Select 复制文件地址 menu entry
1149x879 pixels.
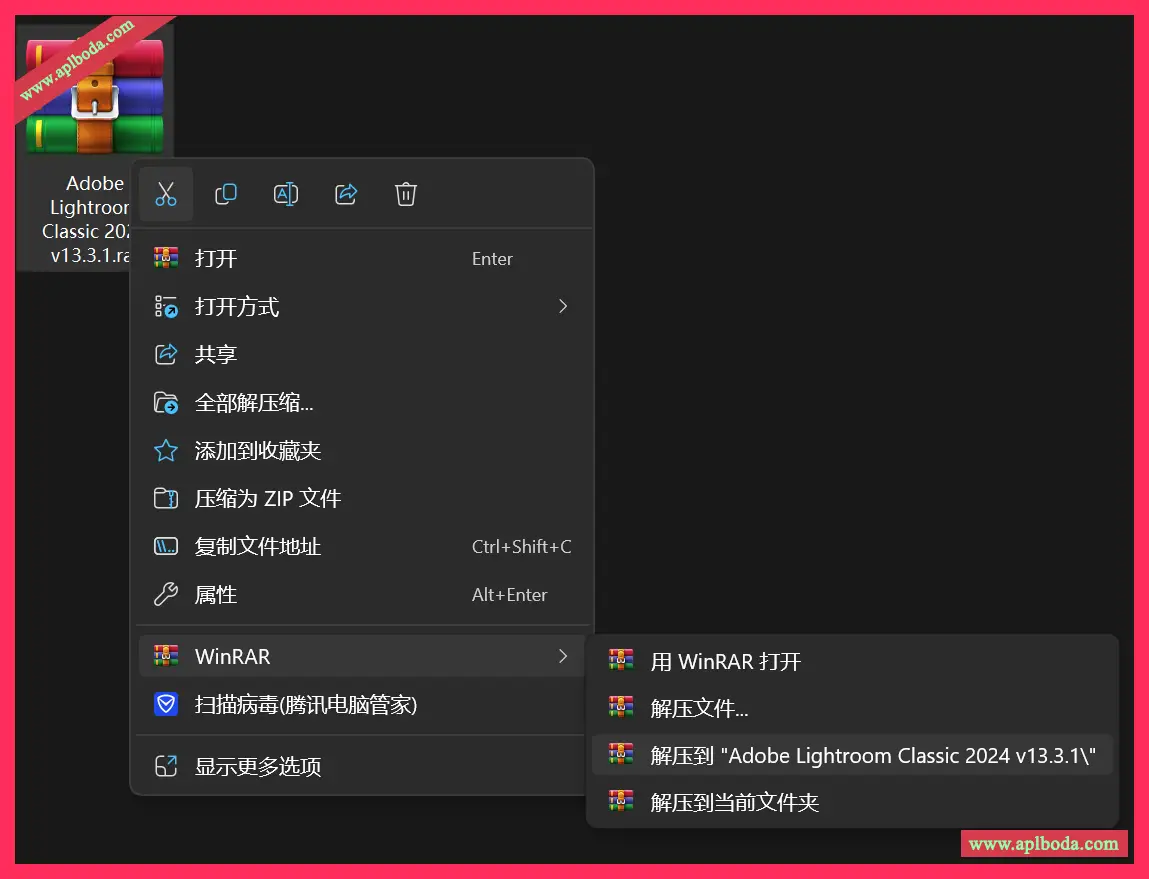258,547
